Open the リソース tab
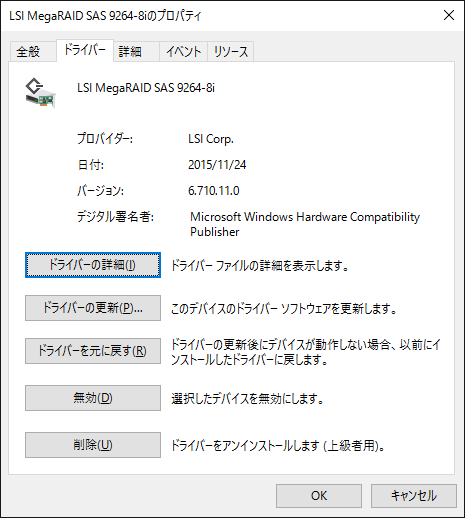The width and height of the screenshot is (465, 518). [x=231, y=52]
